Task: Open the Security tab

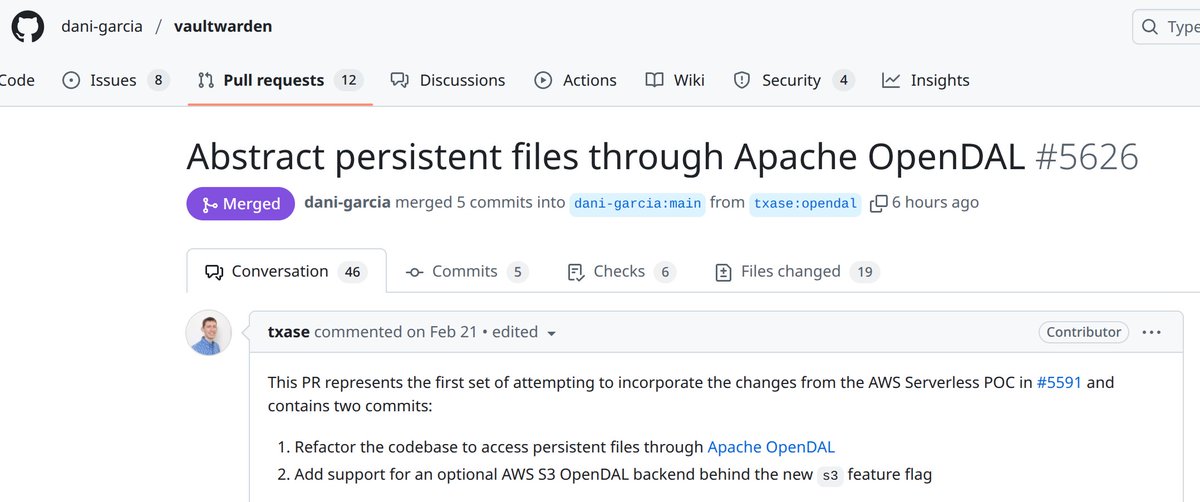Action: [x=794, y=80]
